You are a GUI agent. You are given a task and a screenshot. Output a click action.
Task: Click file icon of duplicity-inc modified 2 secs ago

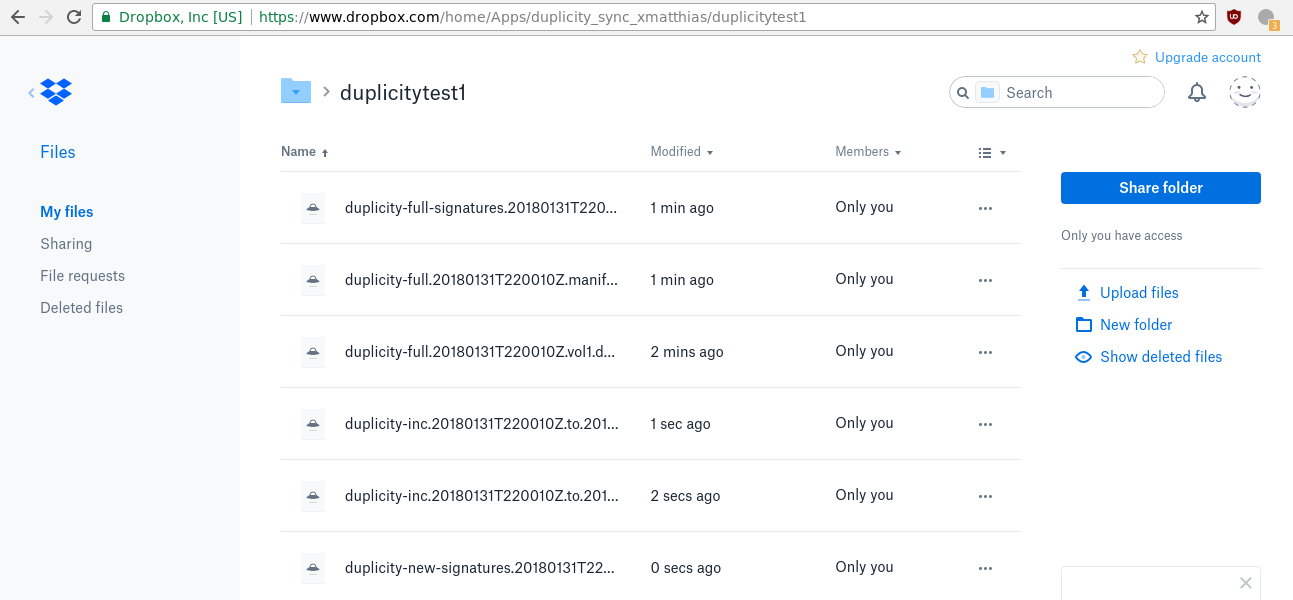point(313,496)
